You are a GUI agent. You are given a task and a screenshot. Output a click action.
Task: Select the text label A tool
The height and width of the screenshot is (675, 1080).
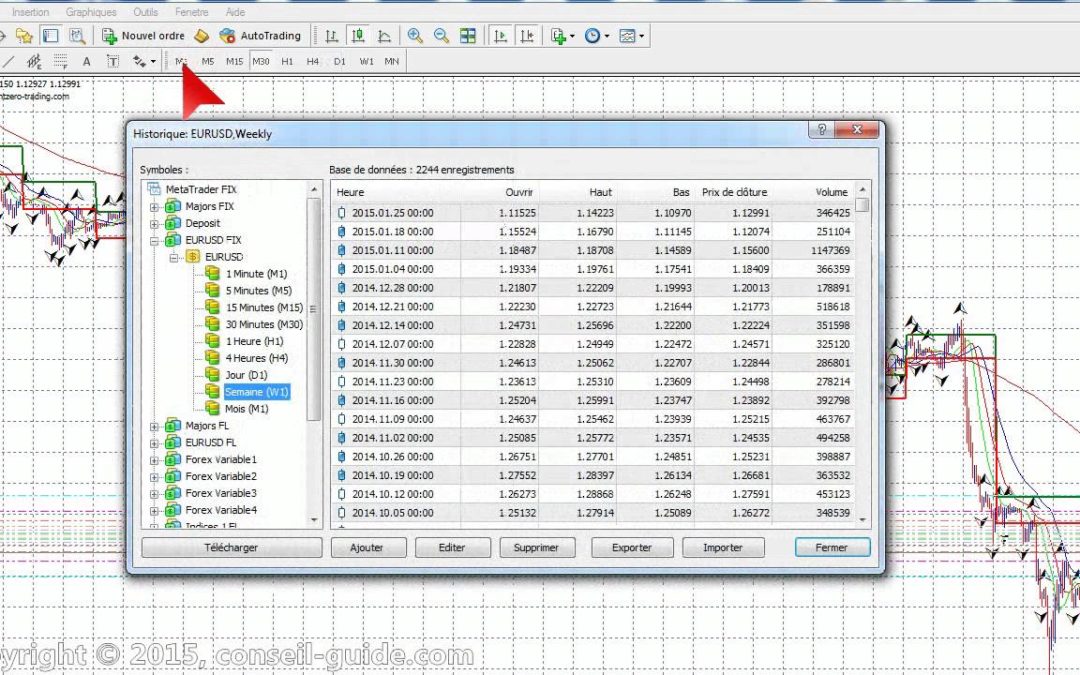pyautogui.click(x=87, y=62)
